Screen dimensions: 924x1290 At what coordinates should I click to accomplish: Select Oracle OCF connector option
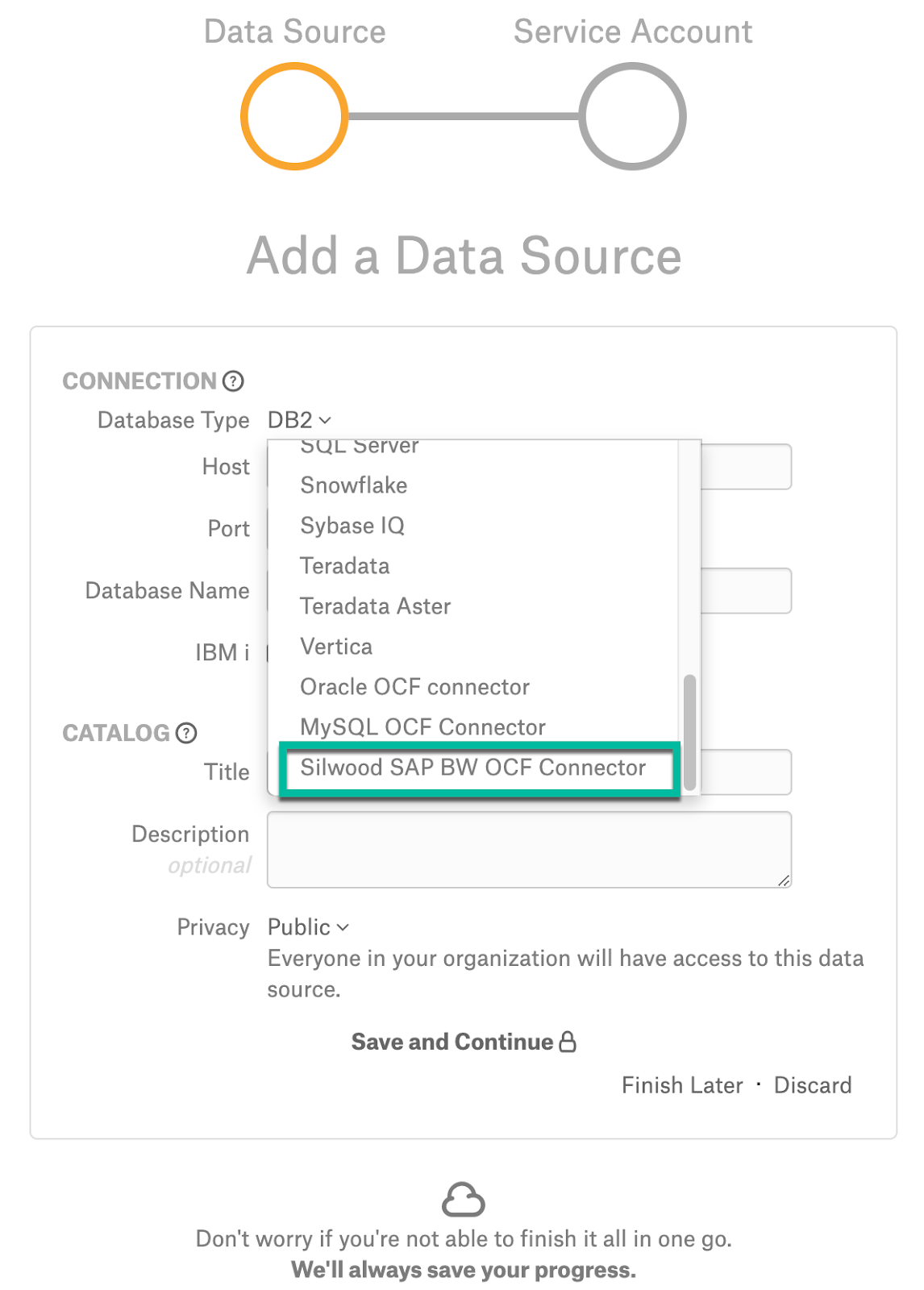pyautogui.click(x=414, y=686)
